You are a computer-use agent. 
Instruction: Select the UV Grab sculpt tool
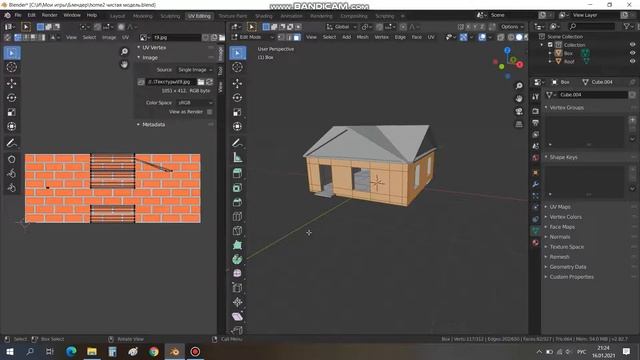tap(11, 159)
